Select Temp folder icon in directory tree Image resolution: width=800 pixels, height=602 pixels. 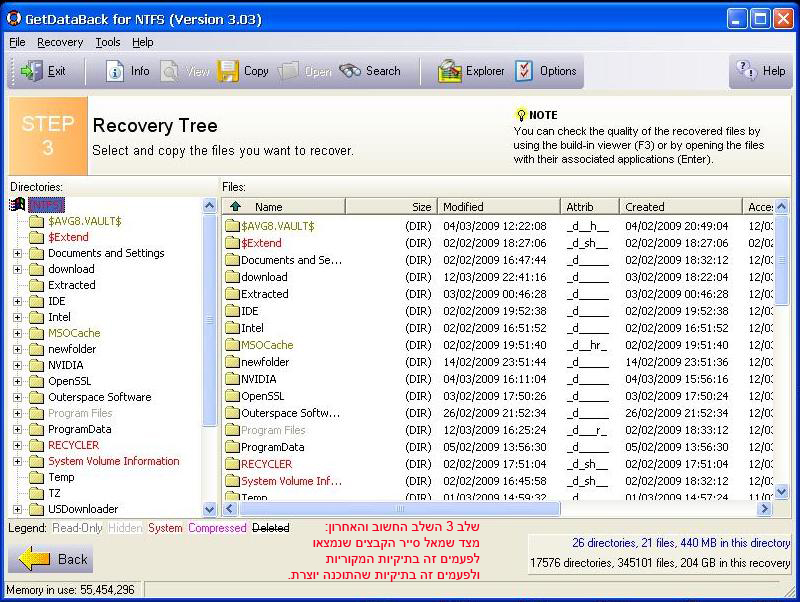click(36, 477)
